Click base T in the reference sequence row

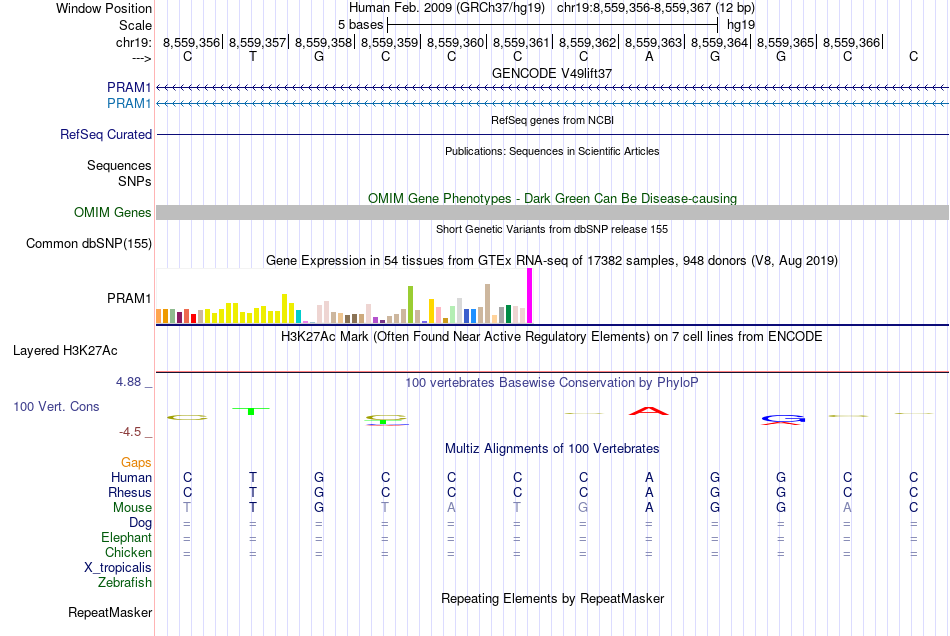tap(253, 57)
